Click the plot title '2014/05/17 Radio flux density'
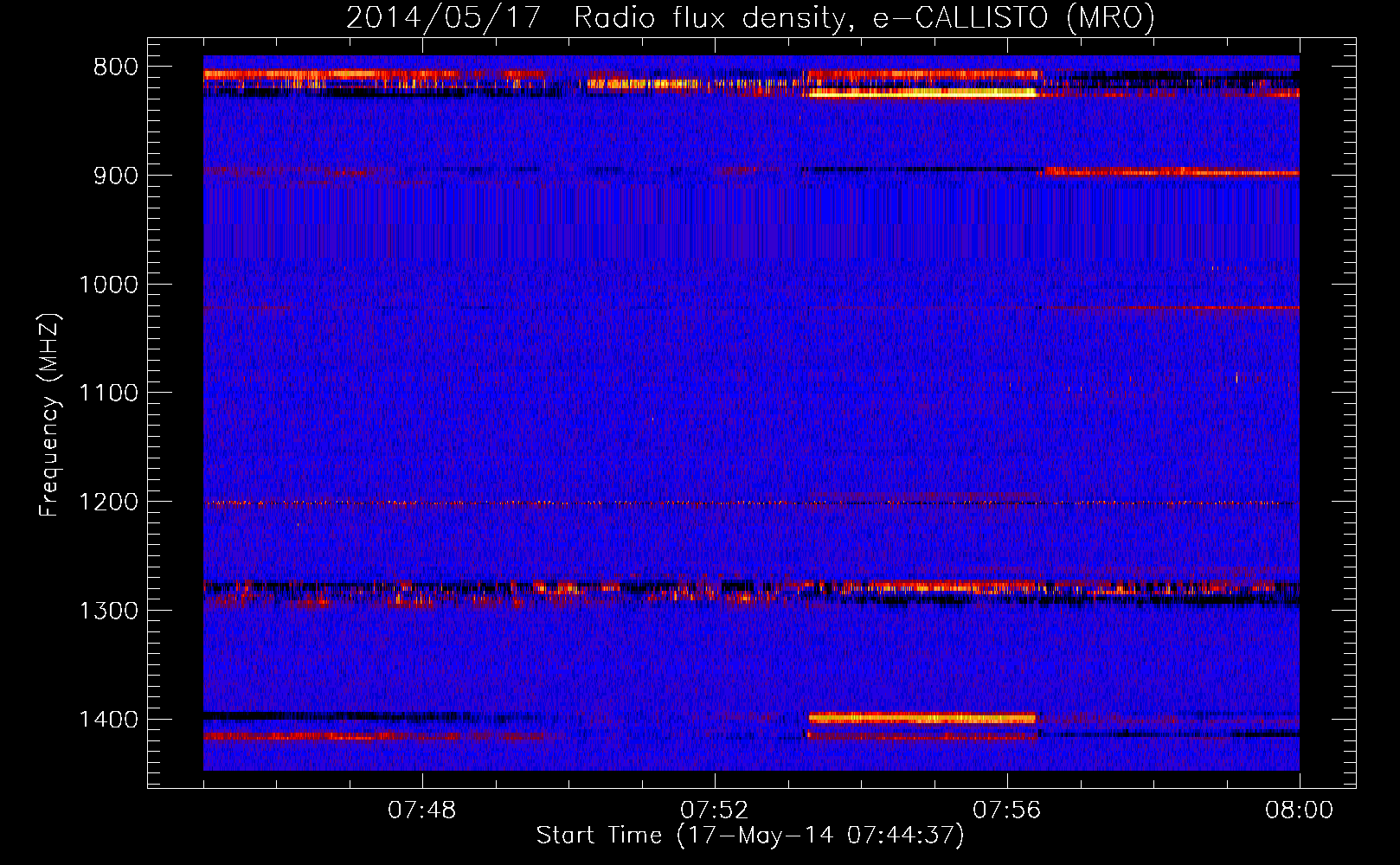 (595, 17)
